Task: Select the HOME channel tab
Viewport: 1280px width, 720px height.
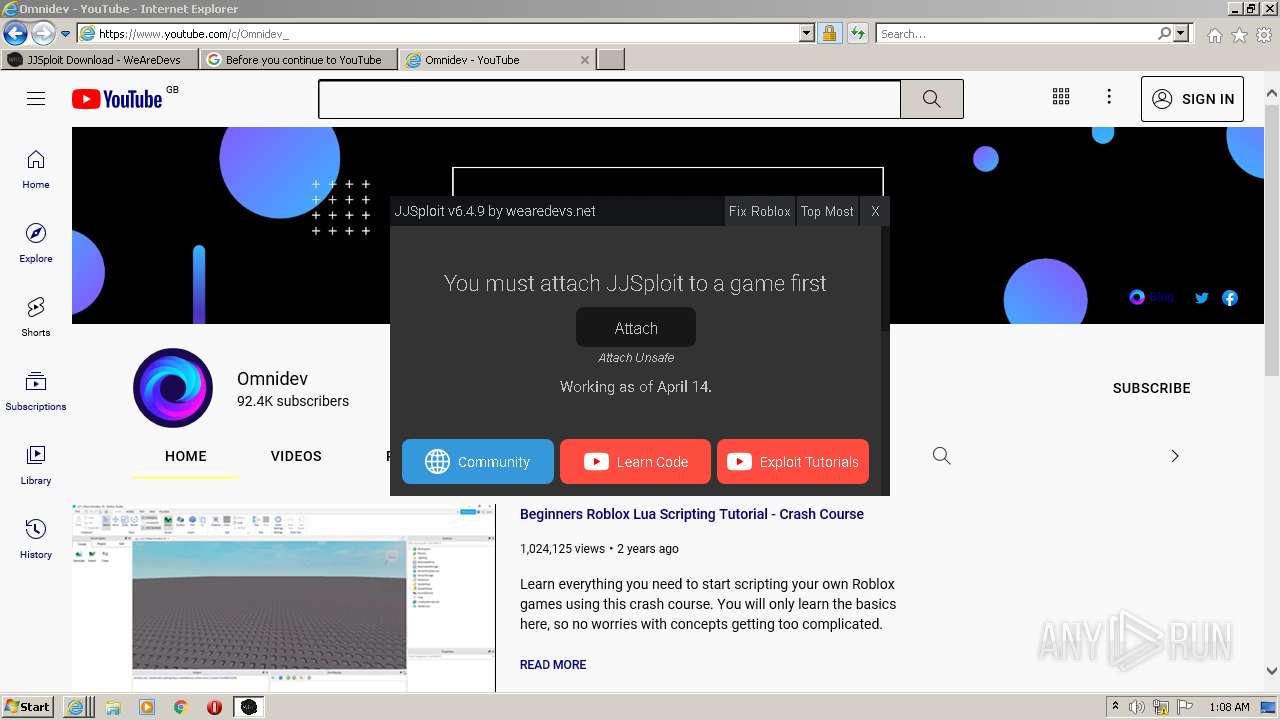Action: coord(186,456)
